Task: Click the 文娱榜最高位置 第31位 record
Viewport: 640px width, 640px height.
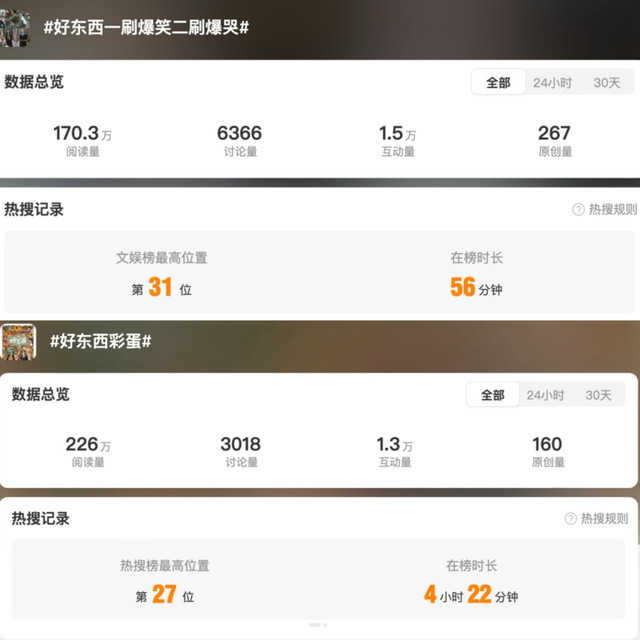Action: pos(162,274)
